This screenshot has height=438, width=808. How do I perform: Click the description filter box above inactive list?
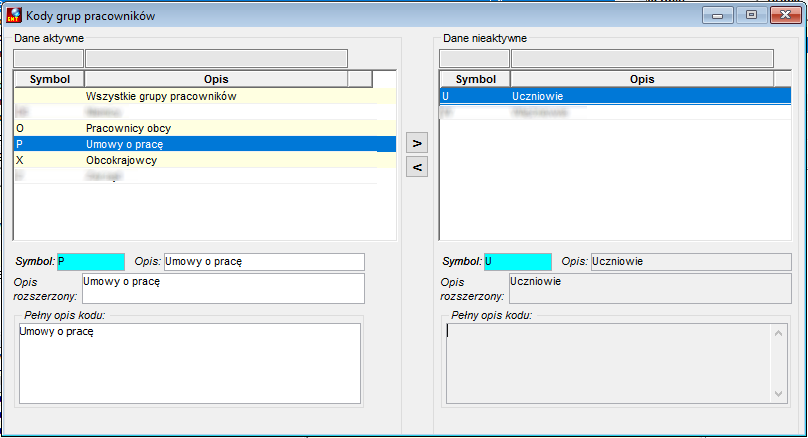pyautogui.click(x=642, y=59)
